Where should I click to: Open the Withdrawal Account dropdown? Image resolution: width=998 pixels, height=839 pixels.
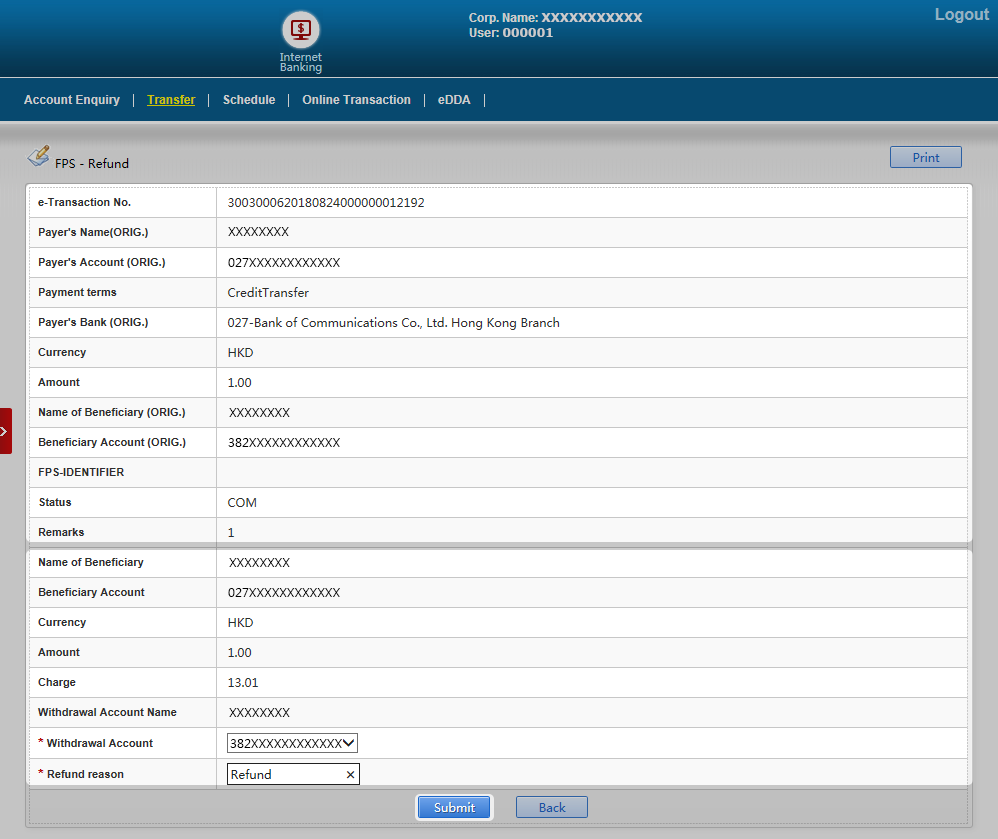pos(292,743)
